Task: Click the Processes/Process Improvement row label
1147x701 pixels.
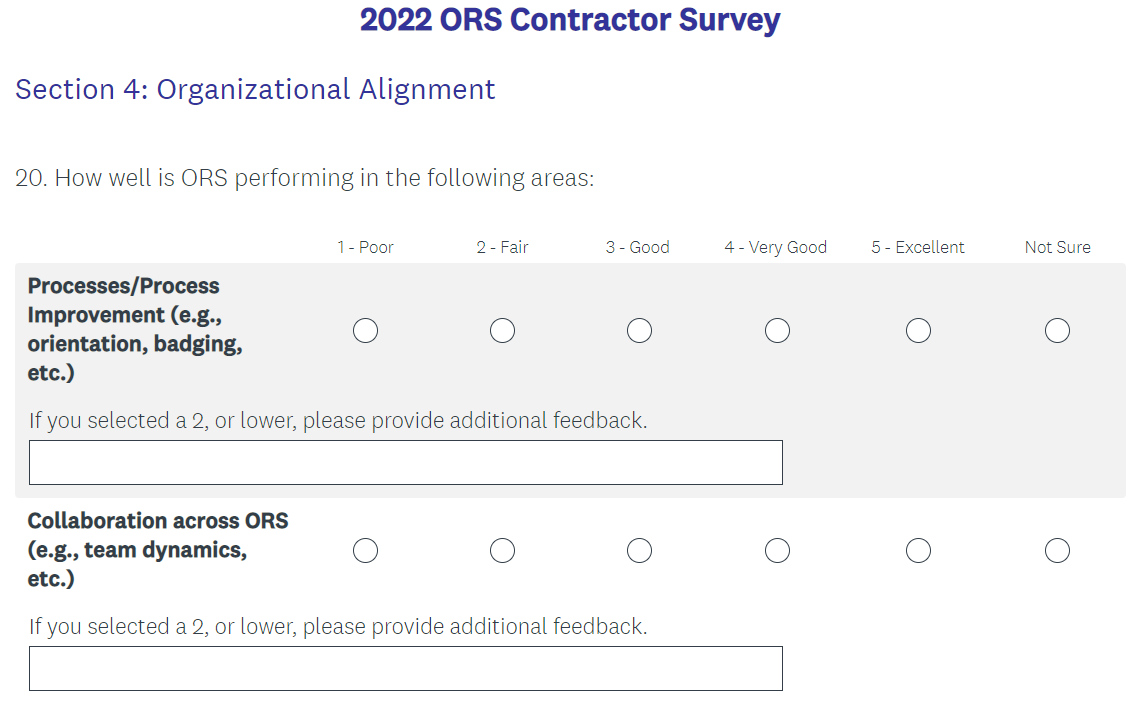Action: point(135,329)
